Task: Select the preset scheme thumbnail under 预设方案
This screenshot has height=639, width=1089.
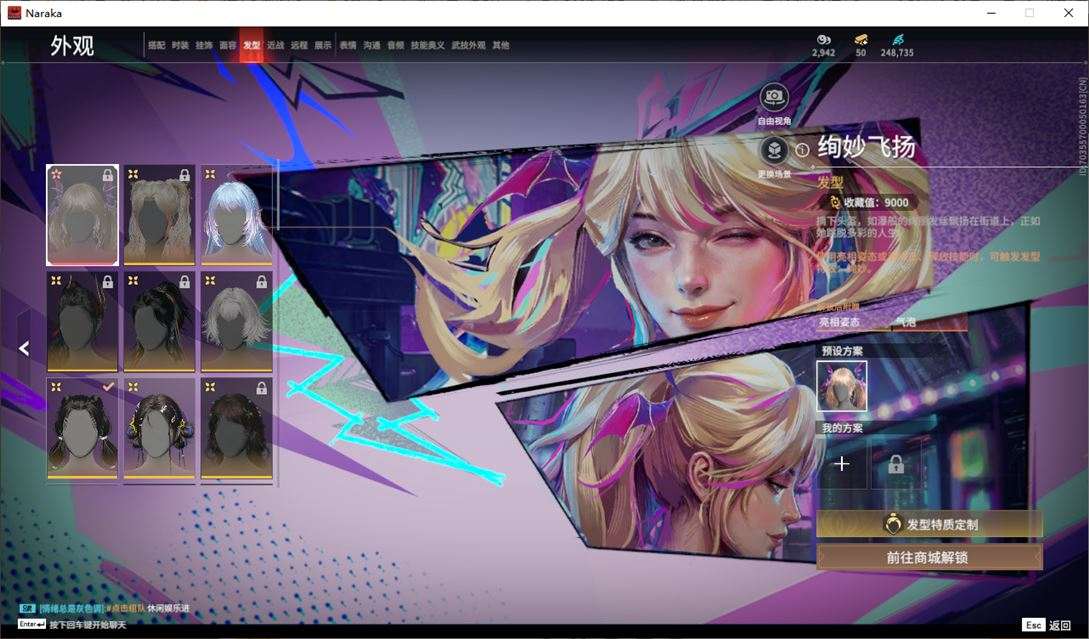Action: pos(842,385)
